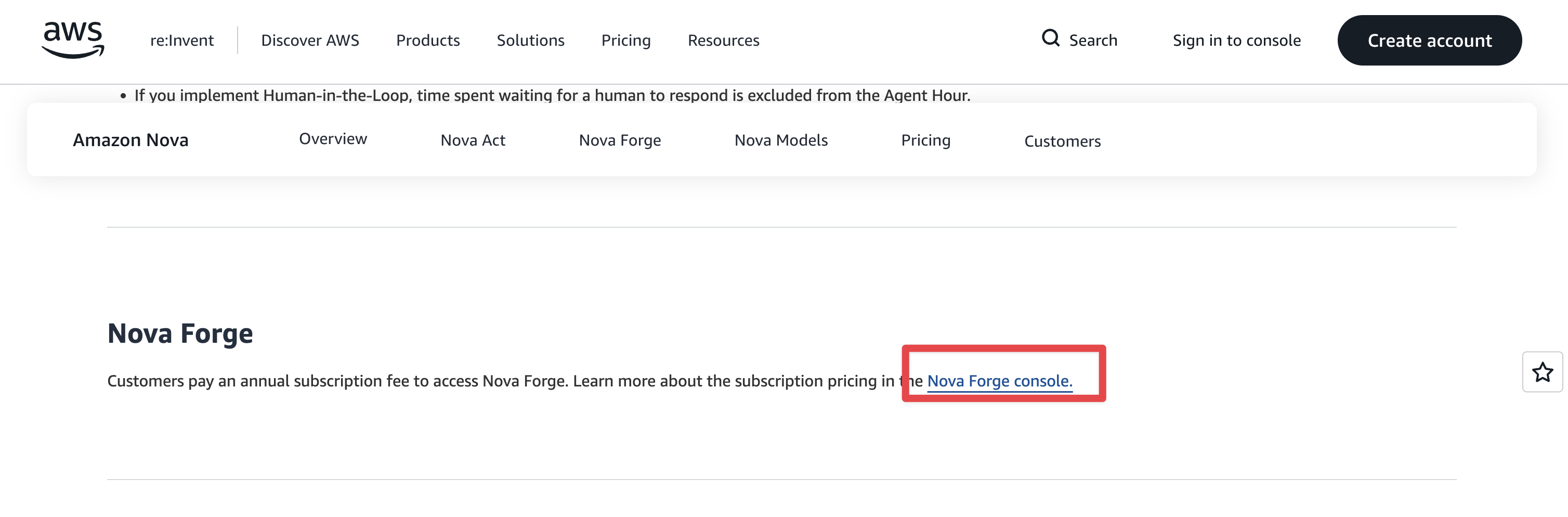
Task: Click the Amazon Nova product title
Action: click(x=130, y=140)
